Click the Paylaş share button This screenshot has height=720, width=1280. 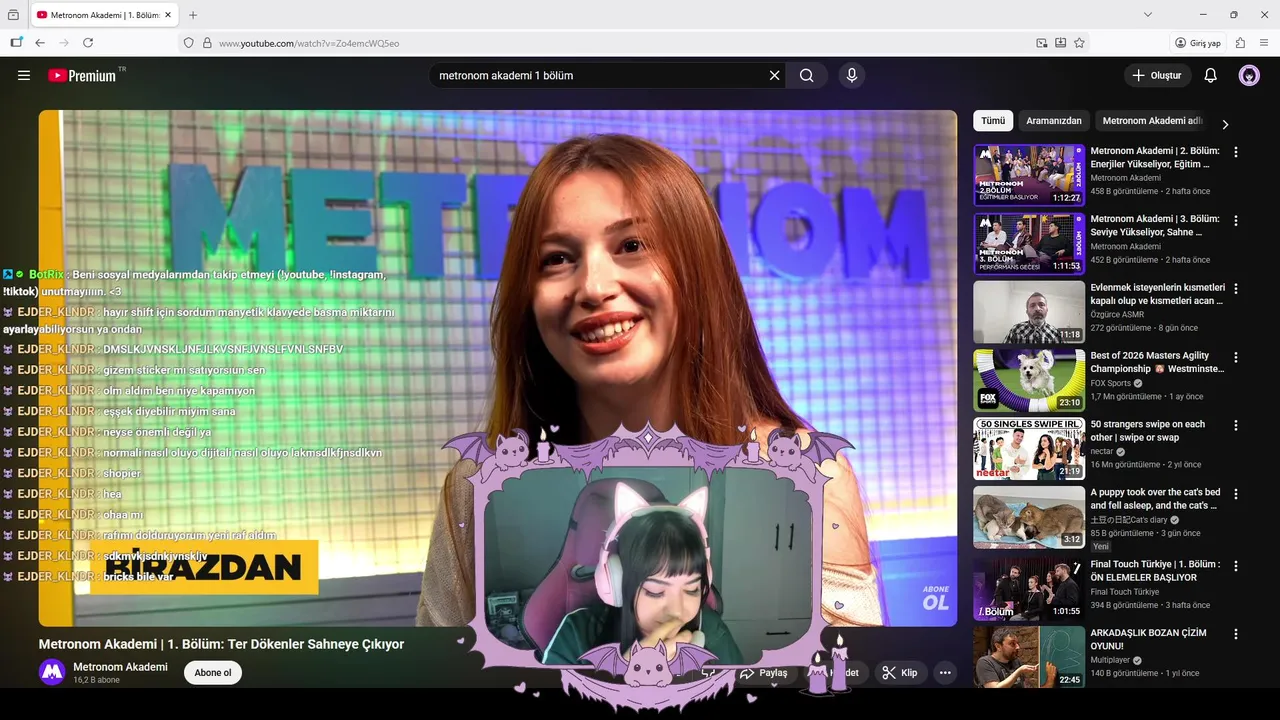[x=764, y=673]
